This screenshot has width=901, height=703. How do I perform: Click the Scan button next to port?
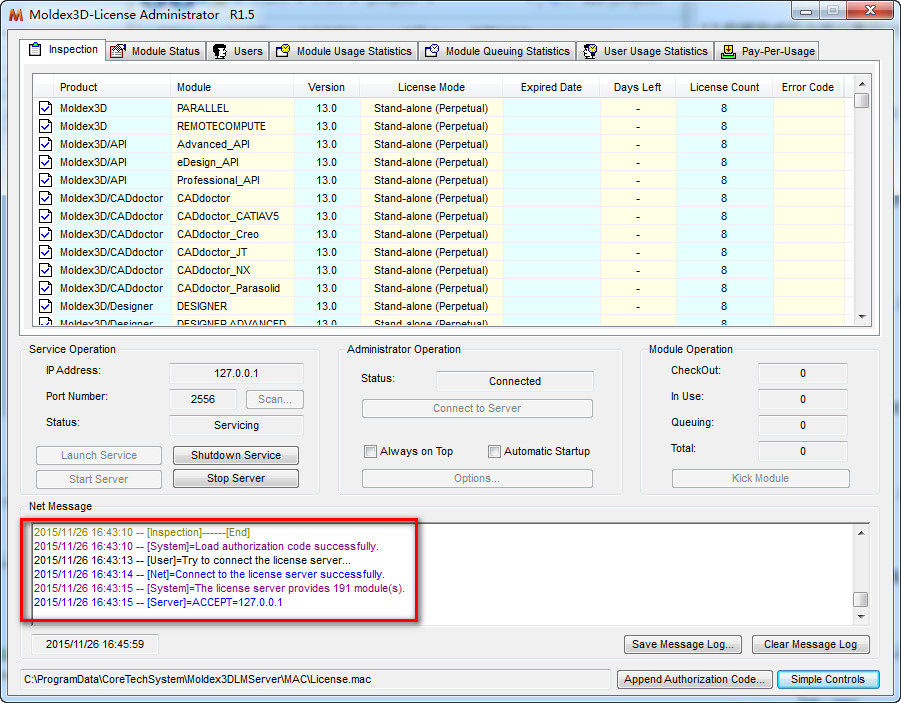tap(275, 399)
